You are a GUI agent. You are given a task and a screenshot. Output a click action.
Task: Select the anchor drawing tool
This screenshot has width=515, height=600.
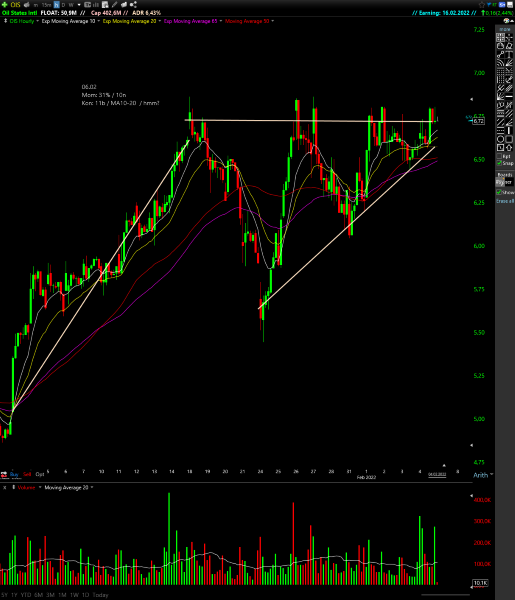[509, 79]
